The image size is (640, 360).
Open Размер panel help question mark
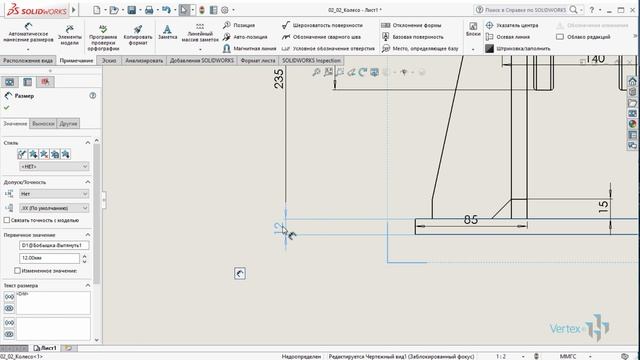(93, 96)
